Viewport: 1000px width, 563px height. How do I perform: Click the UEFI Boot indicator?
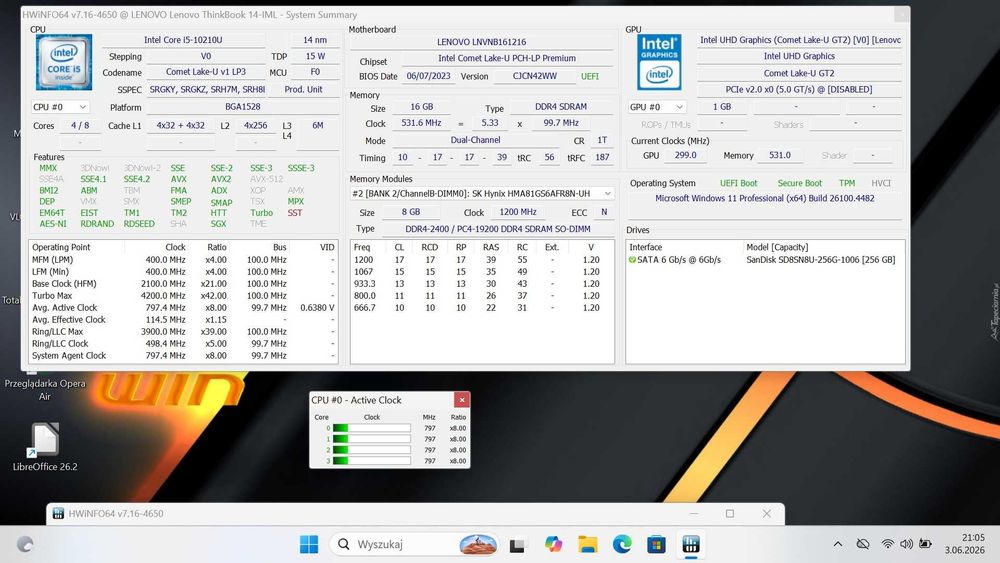[x=739, y=184]
